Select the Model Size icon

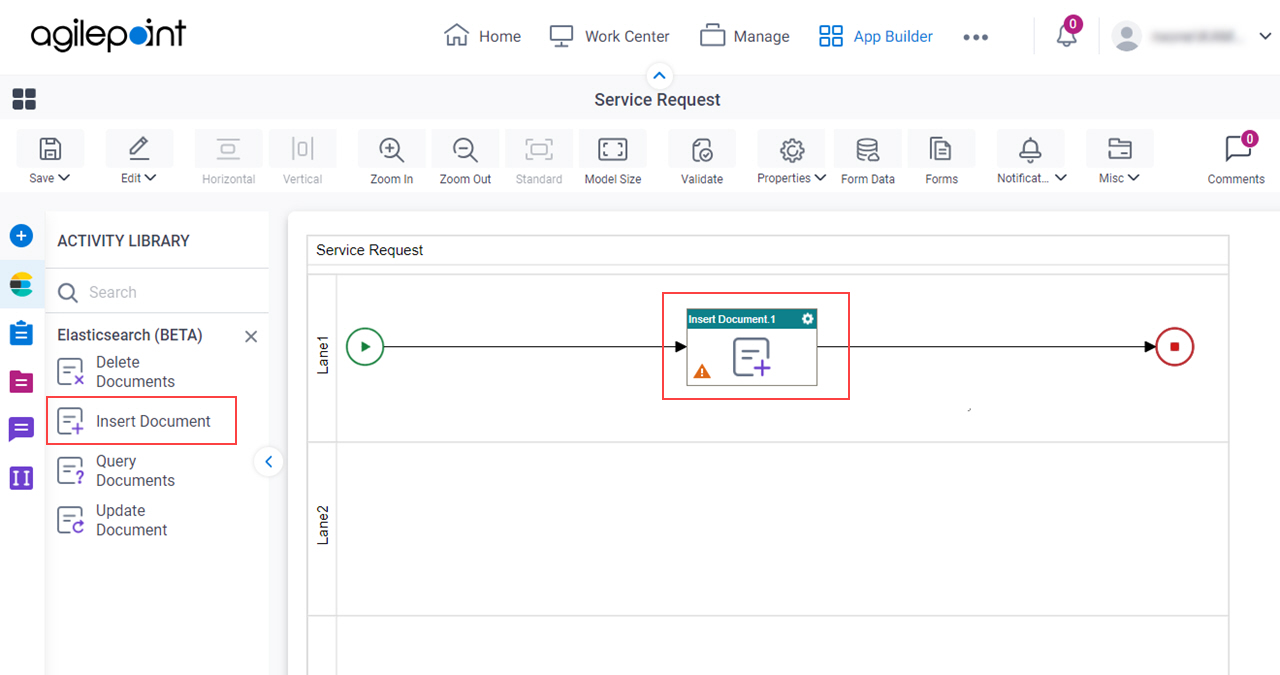[612, 150]
